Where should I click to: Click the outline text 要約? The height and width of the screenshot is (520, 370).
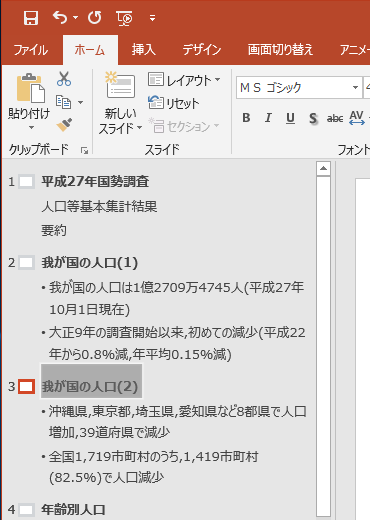pos(54,230)
